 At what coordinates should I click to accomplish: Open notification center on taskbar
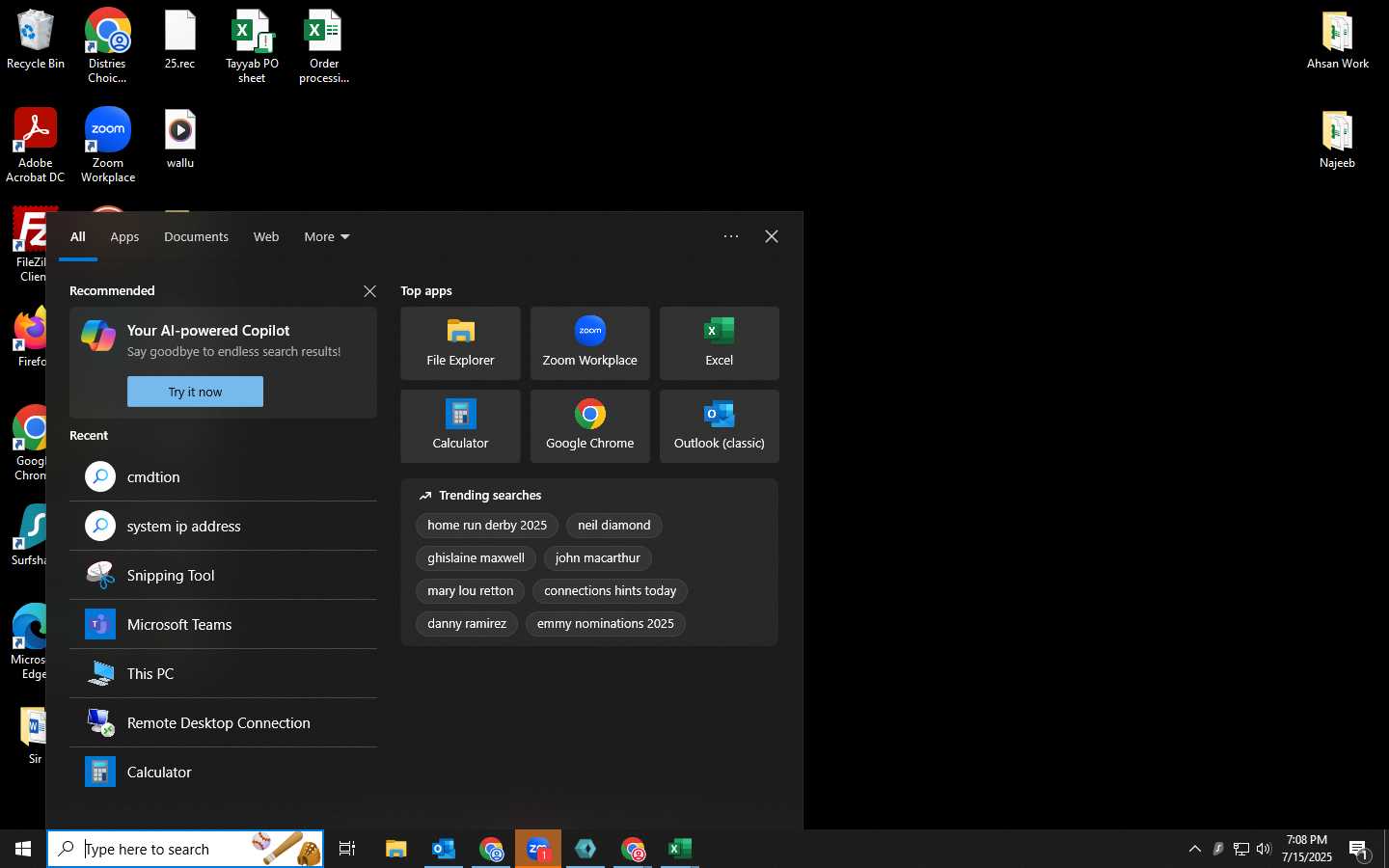click(x=1359, y=849)
